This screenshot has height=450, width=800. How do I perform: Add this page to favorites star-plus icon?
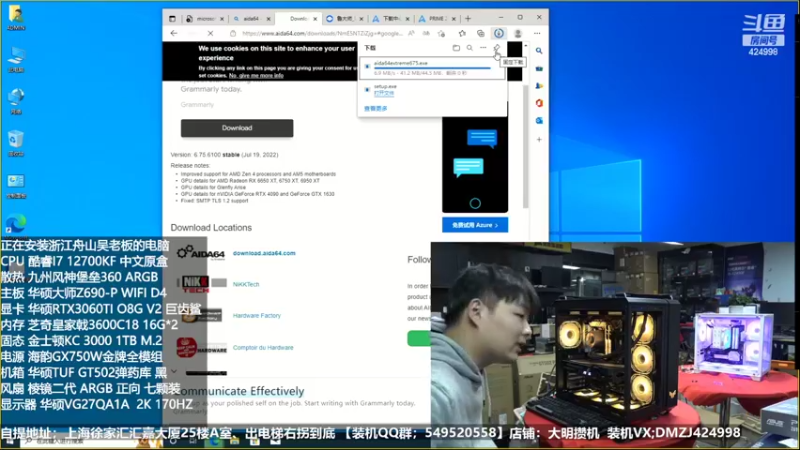441,33
